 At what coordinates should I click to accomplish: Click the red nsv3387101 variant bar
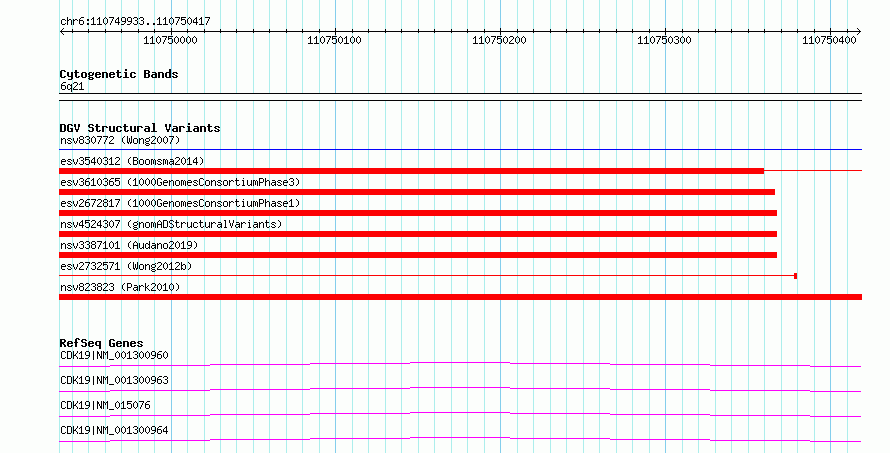pyautogui.click(x=418, y=255)
